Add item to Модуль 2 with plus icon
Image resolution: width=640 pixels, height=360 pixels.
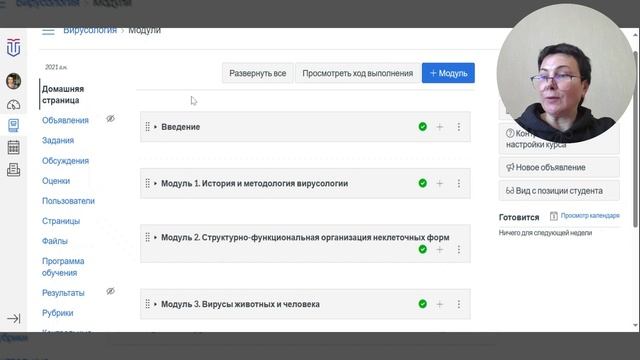[440, 249]
